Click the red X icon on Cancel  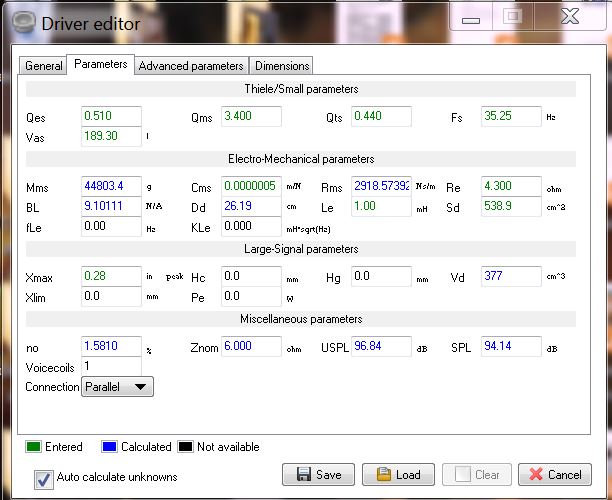(x=536, y=475)
